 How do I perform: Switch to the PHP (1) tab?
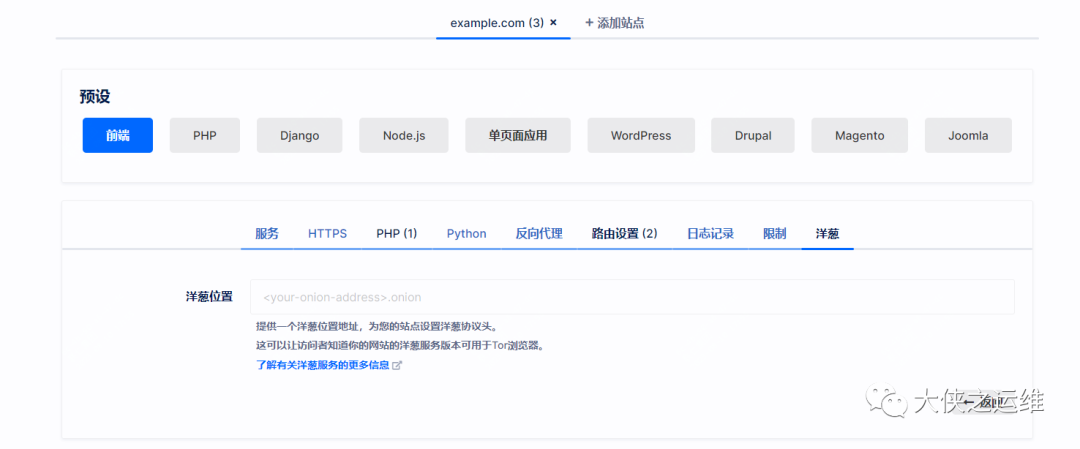click(x=397, y=233)
